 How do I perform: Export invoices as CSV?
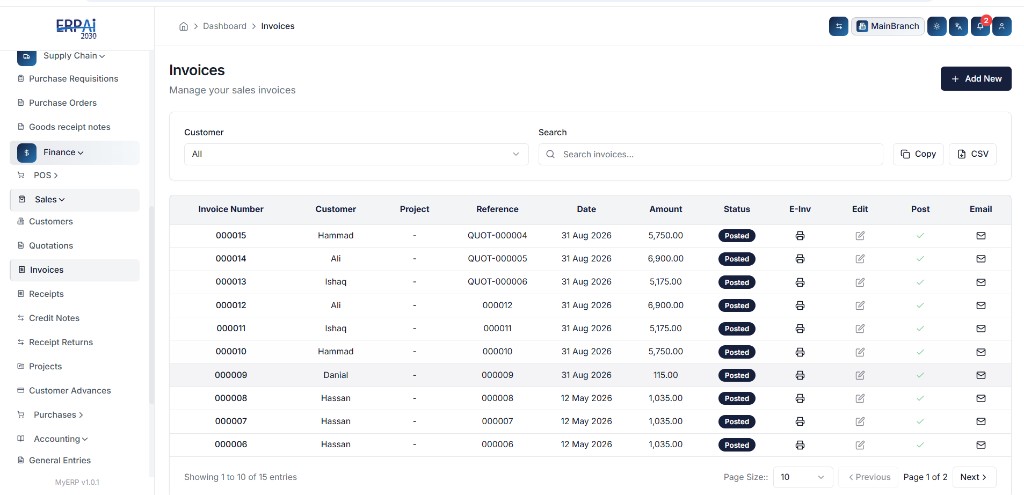[x=973, y=154]
